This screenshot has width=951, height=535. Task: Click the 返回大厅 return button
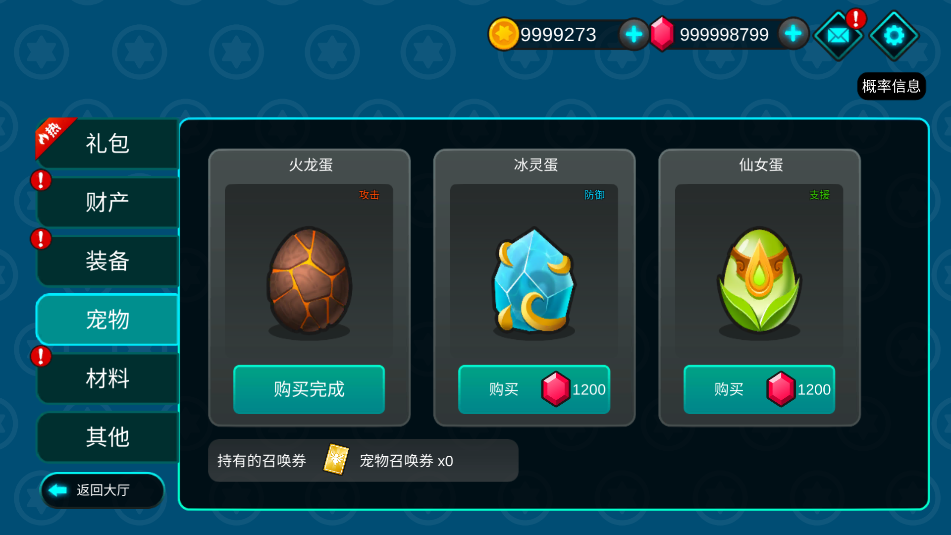pos(102,490)
